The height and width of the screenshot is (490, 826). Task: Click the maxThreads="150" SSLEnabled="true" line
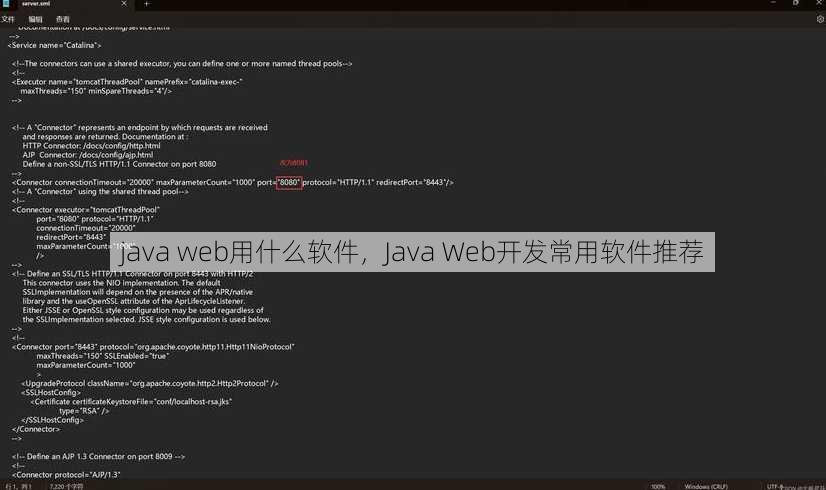pyautogui.click(x=102, y=356)
